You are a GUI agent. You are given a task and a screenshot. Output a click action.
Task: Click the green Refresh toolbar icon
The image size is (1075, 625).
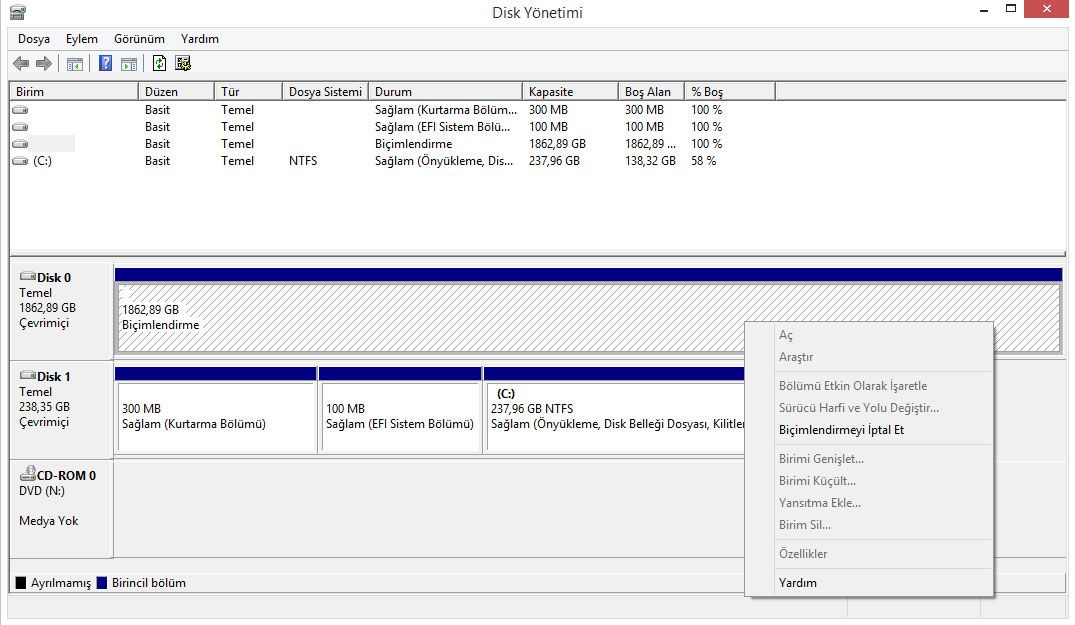(x=159, y=64)
